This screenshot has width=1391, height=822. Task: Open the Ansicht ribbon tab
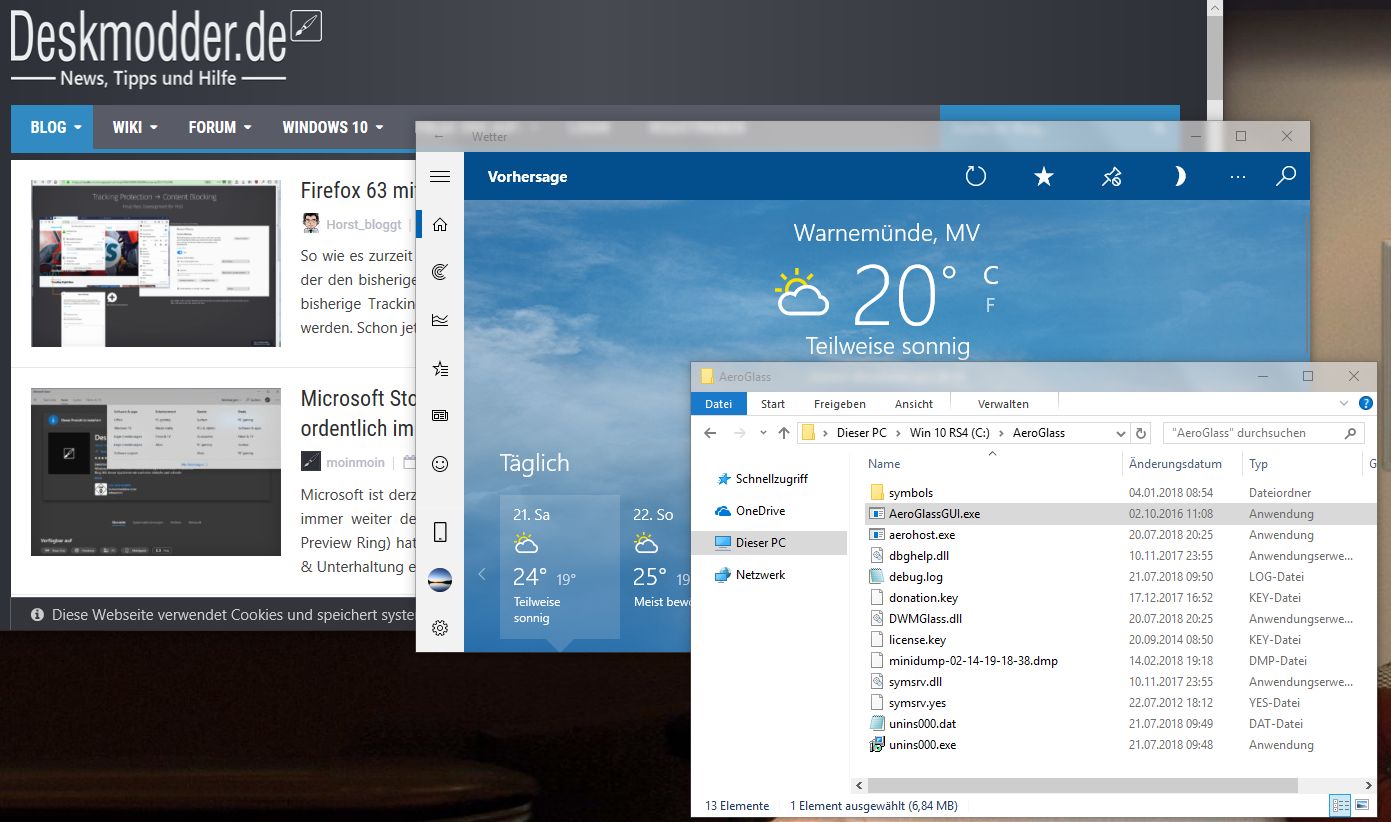(914, 404)
